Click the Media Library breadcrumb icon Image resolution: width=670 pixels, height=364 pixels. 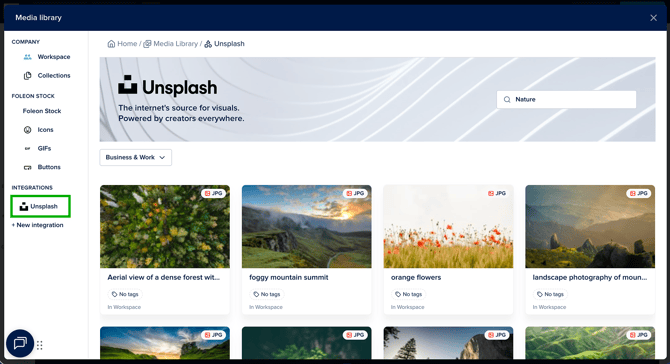point(147,44)
